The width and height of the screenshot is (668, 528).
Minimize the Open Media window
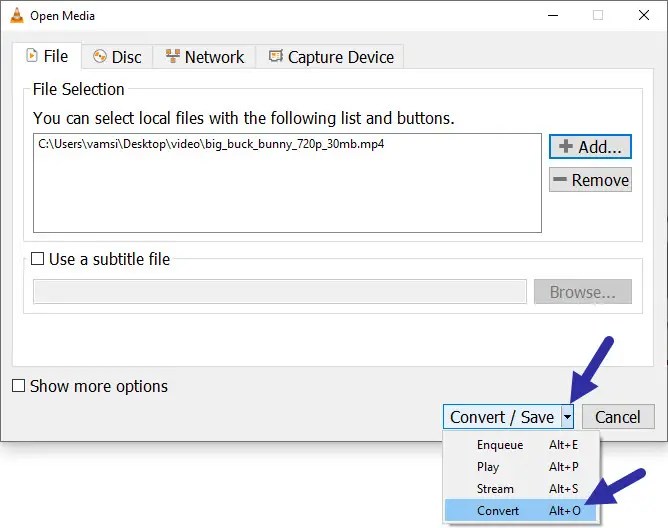tap(553, 15)
